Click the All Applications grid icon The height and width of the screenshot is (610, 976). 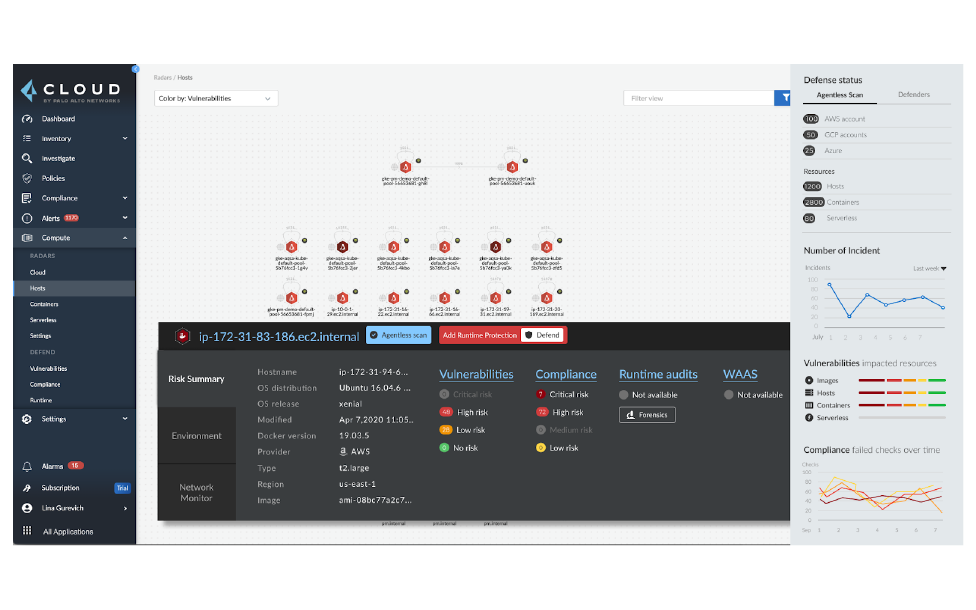coord(28,532)
